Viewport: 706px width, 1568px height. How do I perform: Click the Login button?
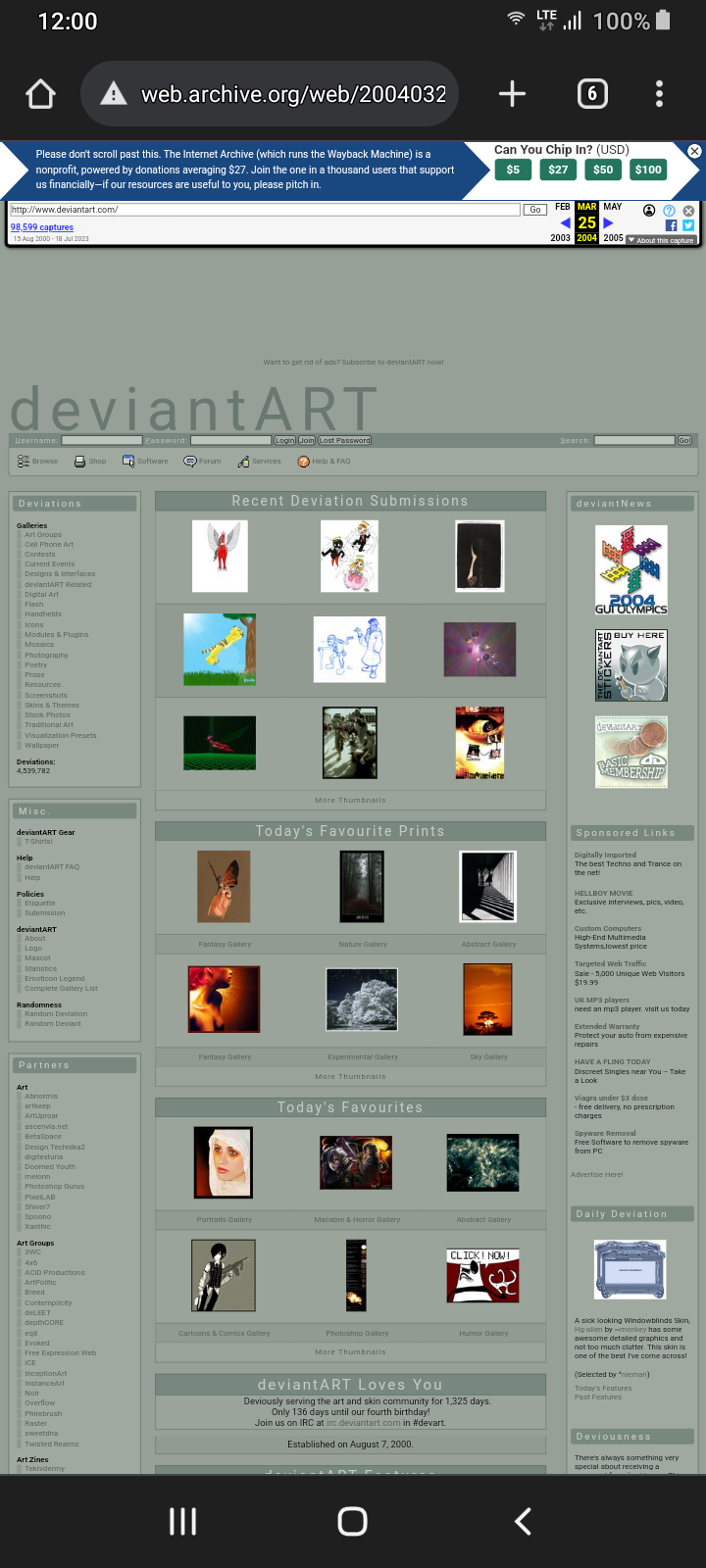[284, 440]
